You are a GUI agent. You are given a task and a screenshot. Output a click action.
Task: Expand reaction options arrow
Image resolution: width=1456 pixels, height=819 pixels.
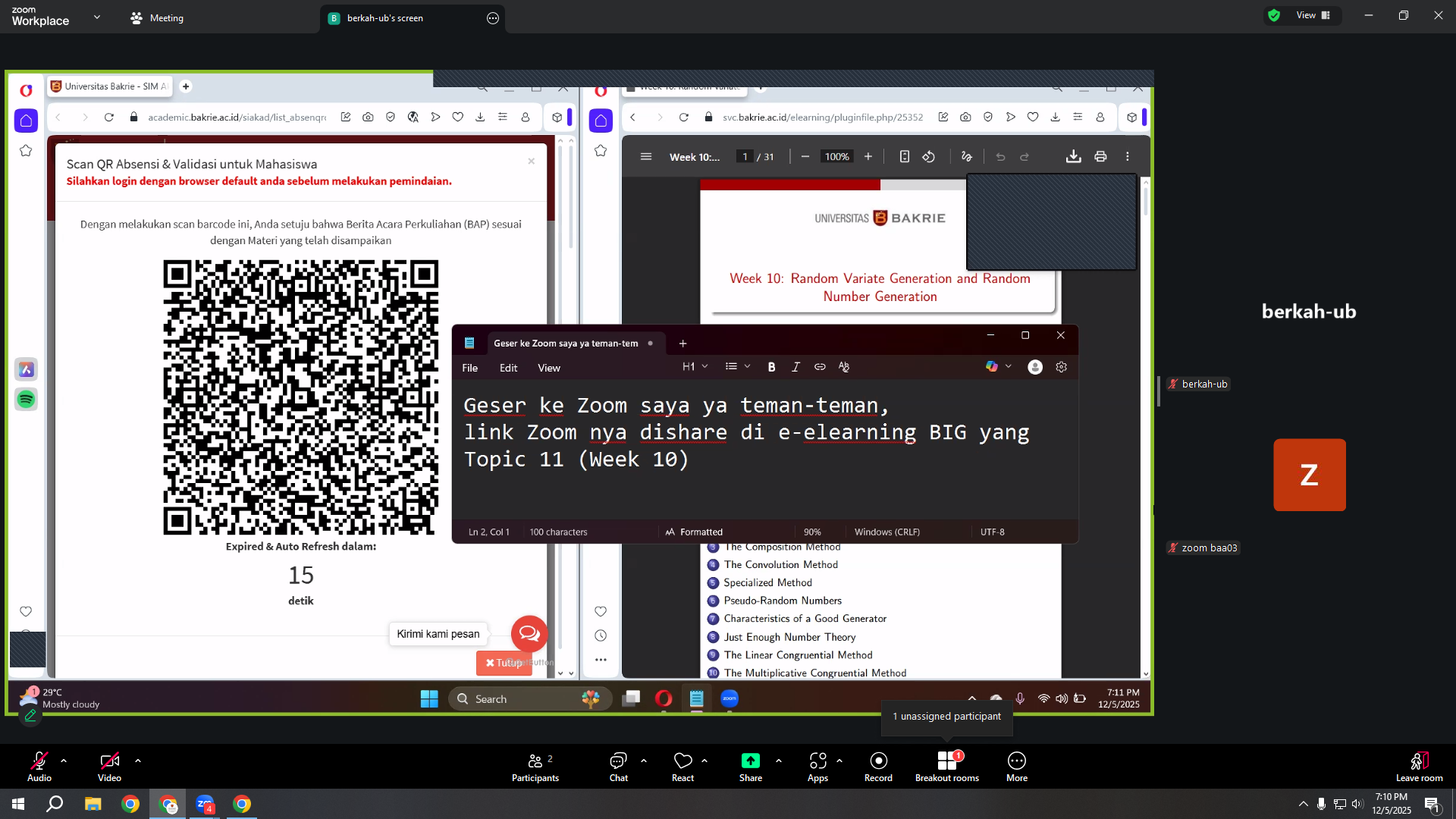[704, 760]
